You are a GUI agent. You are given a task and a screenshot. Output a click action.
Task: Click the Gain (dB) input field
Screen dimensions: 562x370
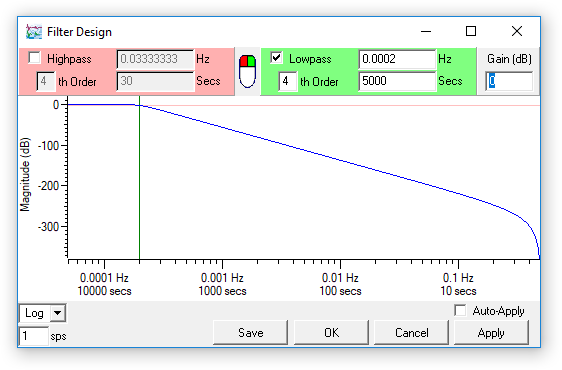[509, 81]
